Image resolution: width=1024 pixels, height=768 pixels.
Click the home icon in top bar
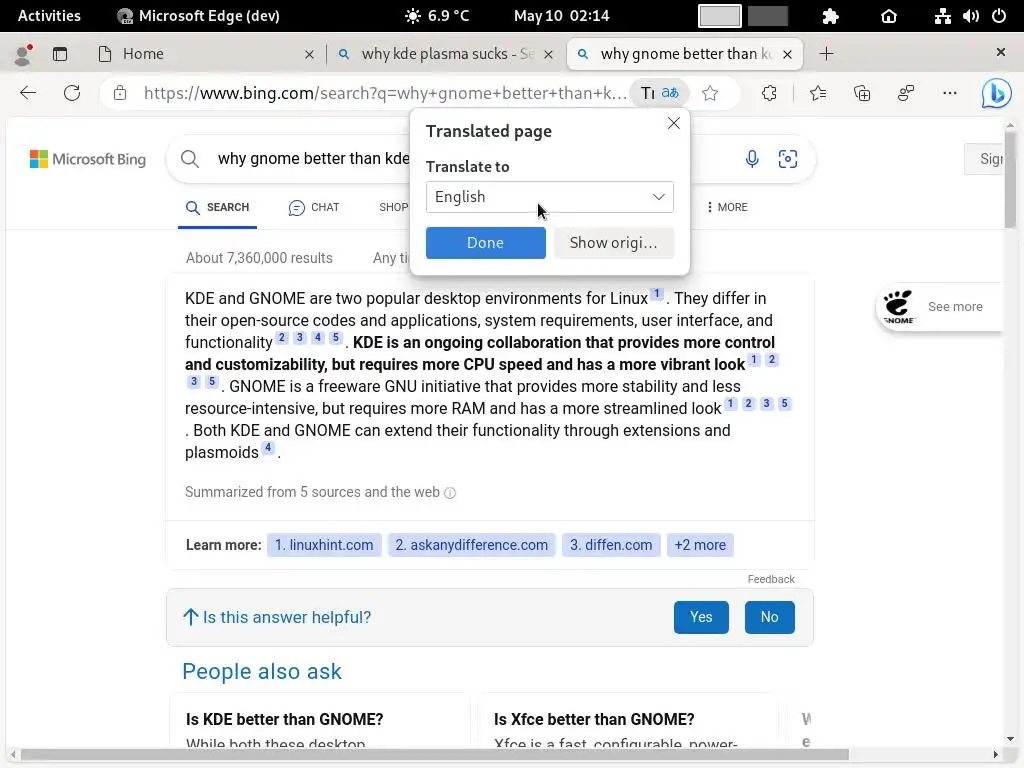click(889, 16)
